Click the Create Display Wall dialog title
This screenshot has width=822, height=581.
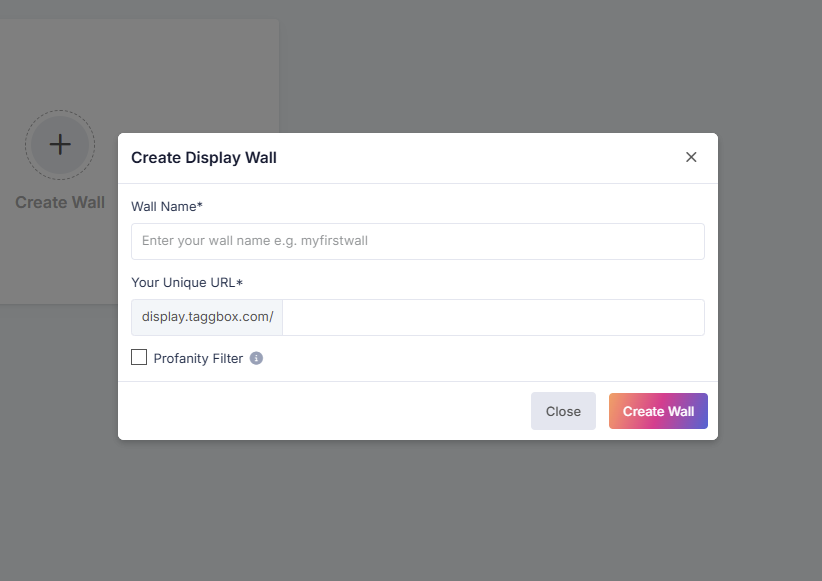[x=204, y=157]
